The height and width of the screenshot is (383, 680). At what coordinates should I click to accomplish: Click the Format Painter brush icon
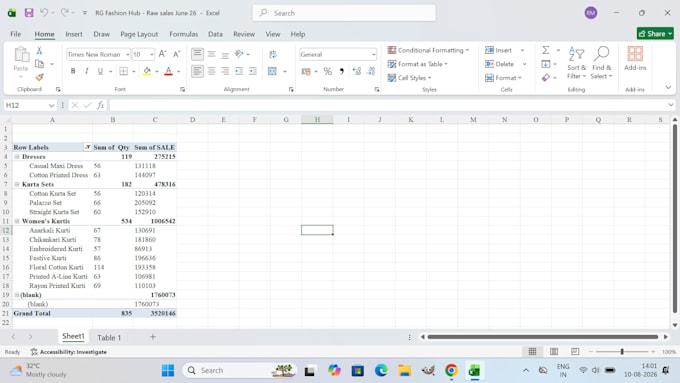(39, 77)
